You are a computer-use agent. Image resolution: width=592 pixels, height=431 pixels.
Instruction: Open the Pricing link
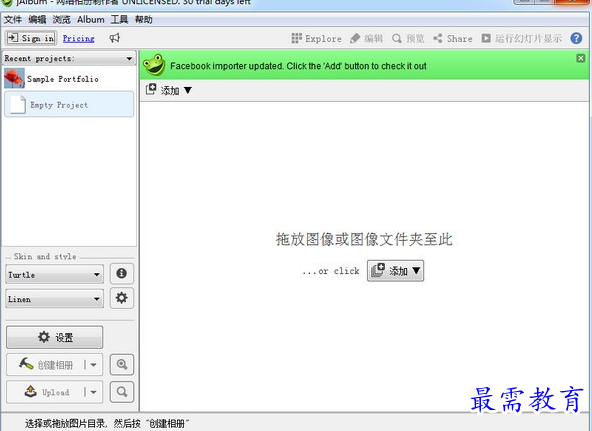79,38
